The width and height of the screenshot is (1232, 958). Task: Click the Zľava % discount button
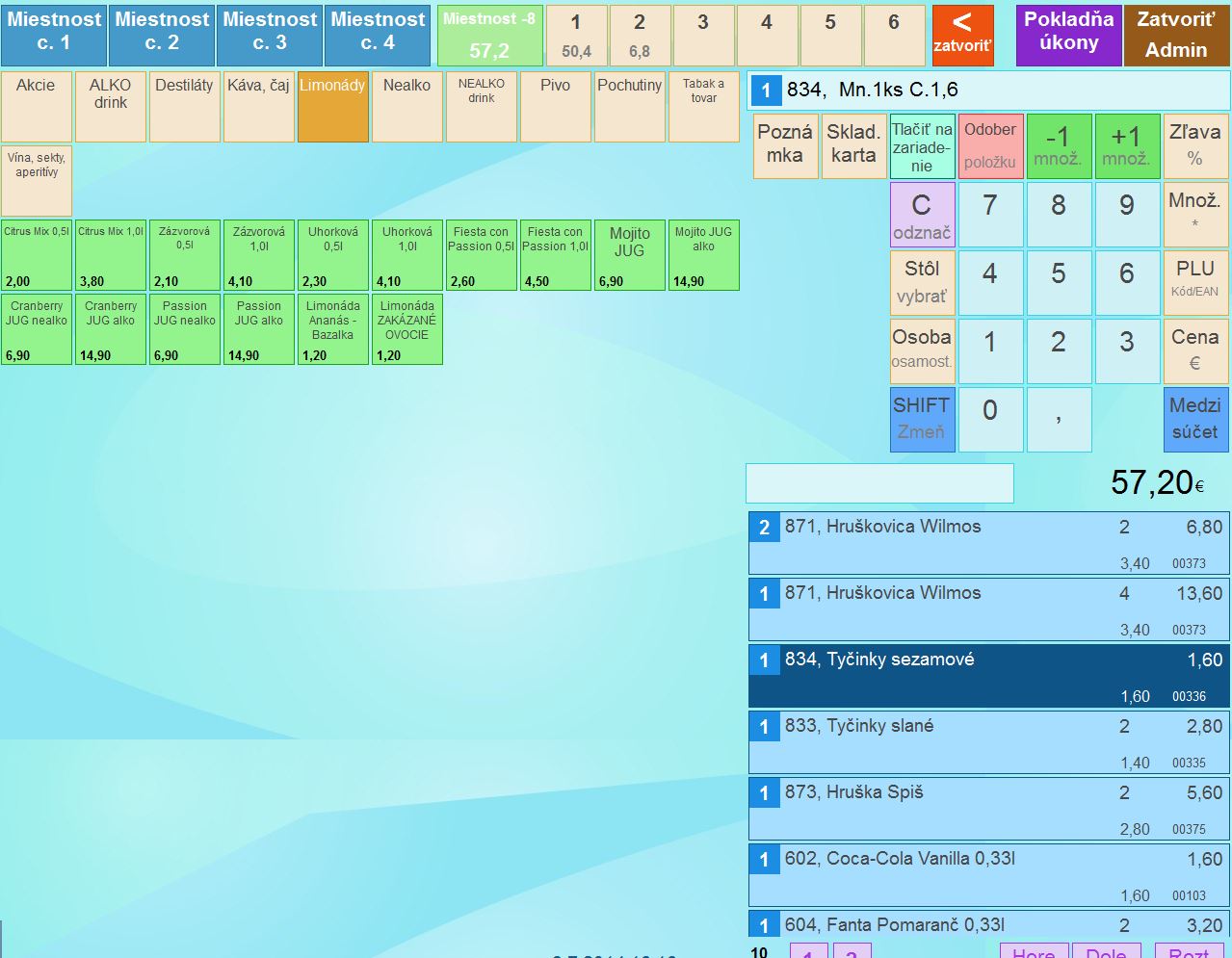[x=1194, y=146]
